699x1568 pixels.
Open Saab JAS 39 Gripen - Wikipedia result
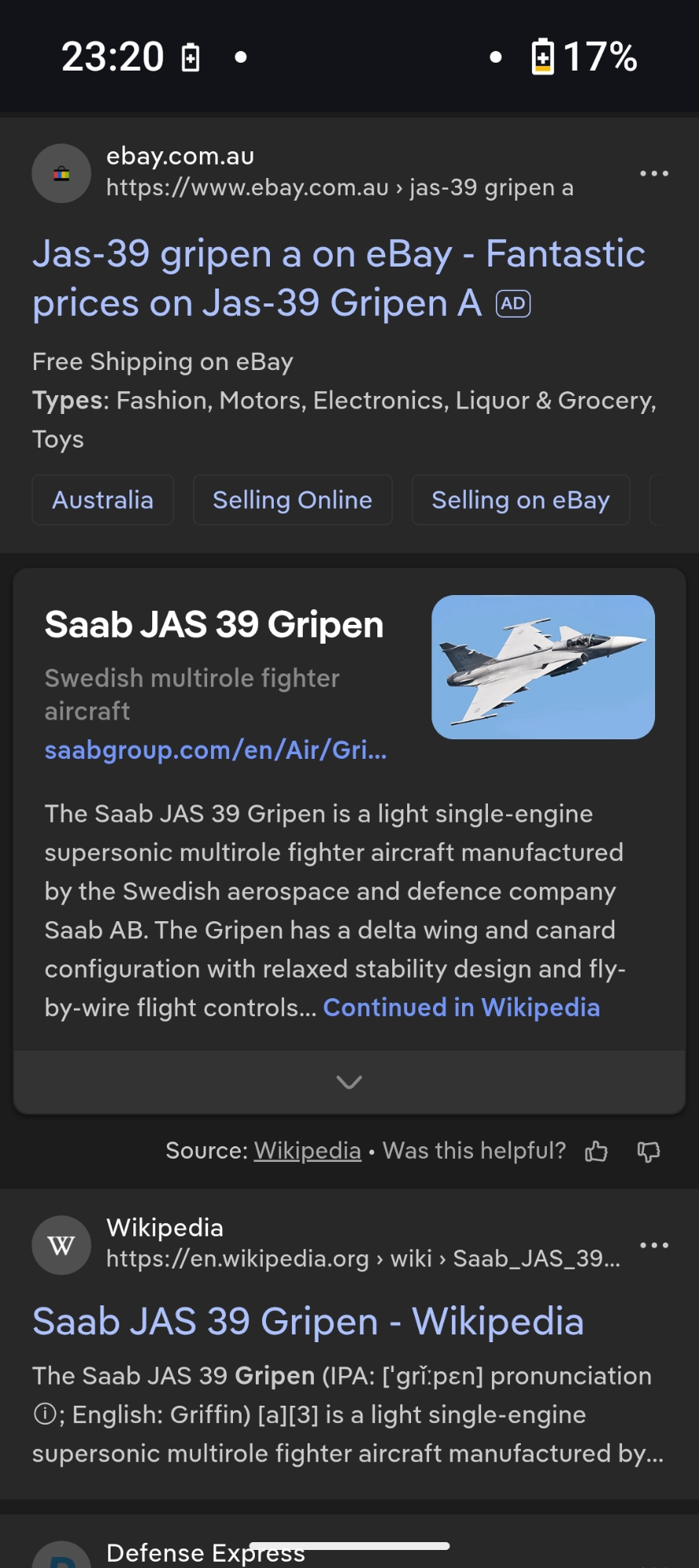coord(308,1322)
